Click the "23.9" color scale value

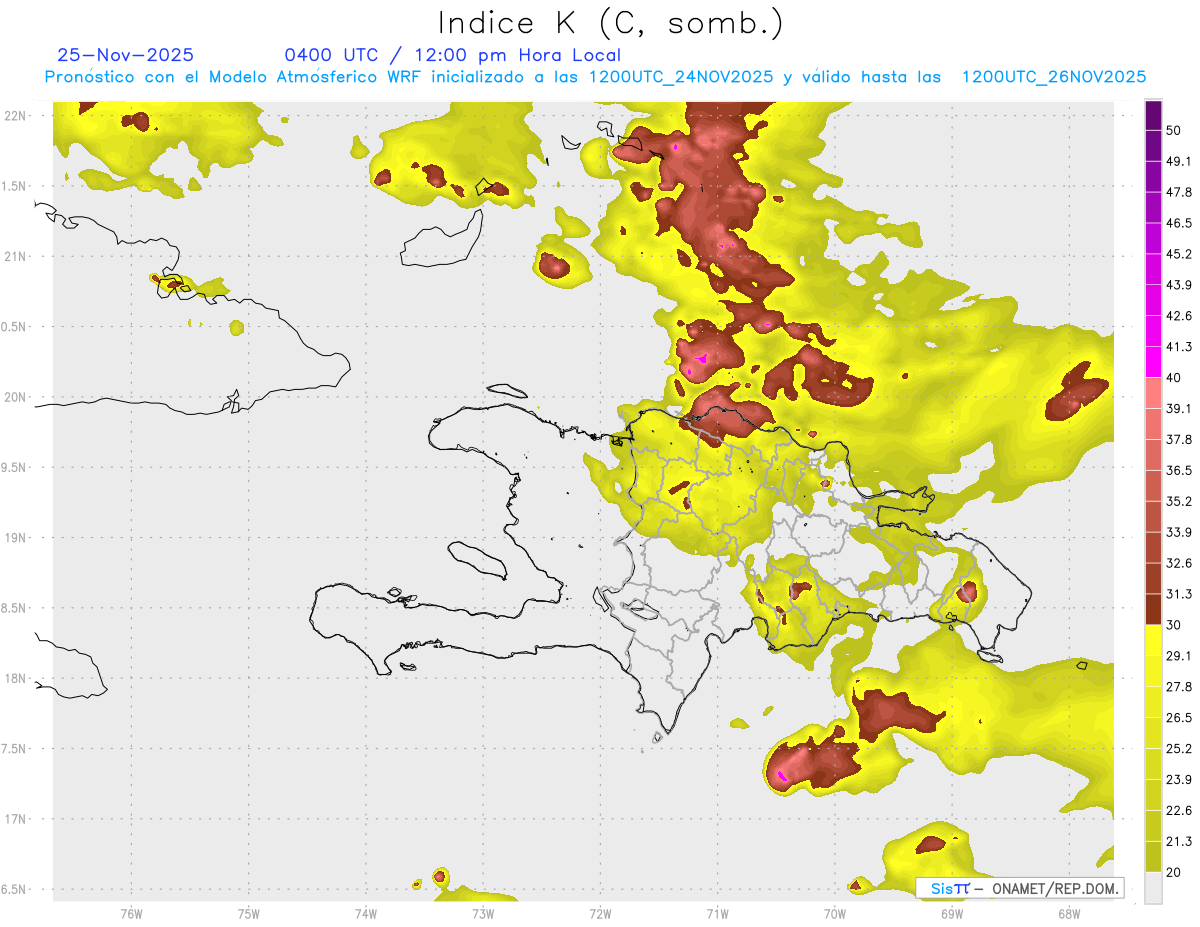pos(1179,780)
